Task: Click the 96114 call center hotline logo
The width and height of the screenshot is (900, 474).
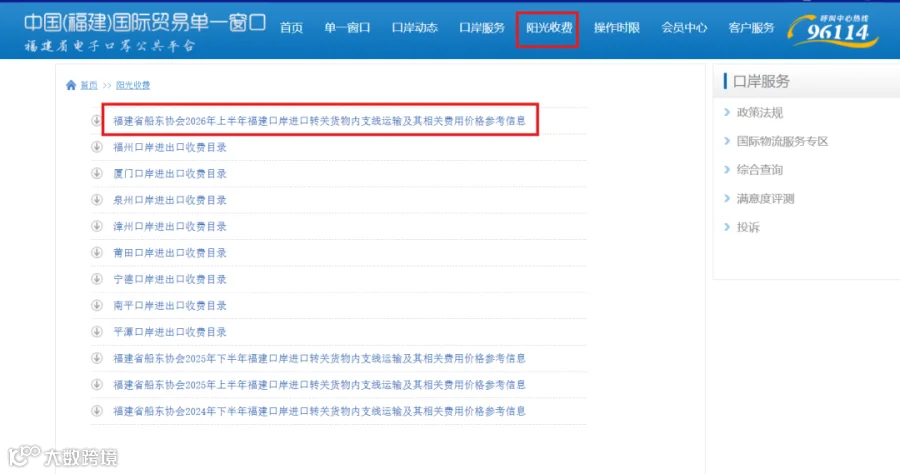Action: pyautogui.click(x=833, y=30)
